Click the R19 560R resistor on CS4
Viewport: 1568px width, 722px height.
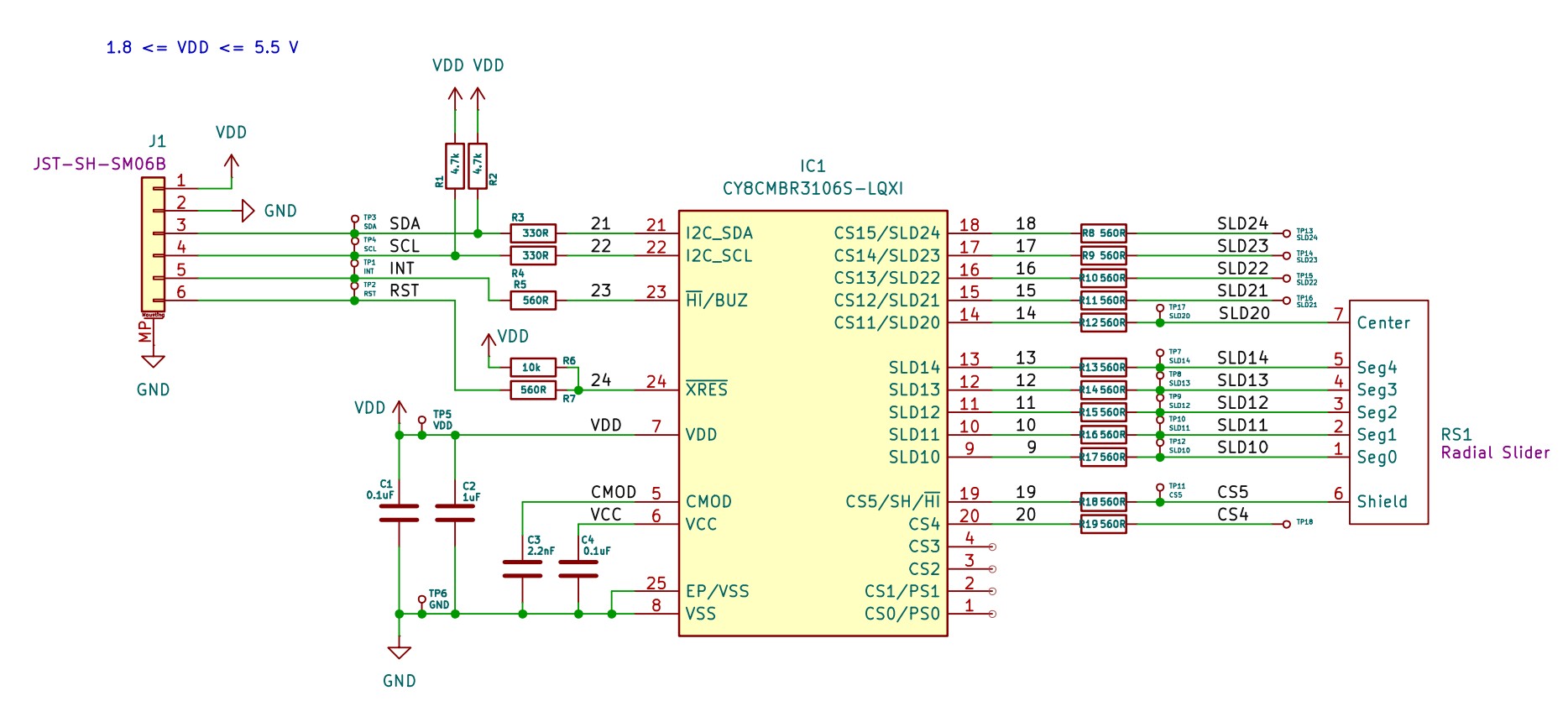tap(1103, 524)
